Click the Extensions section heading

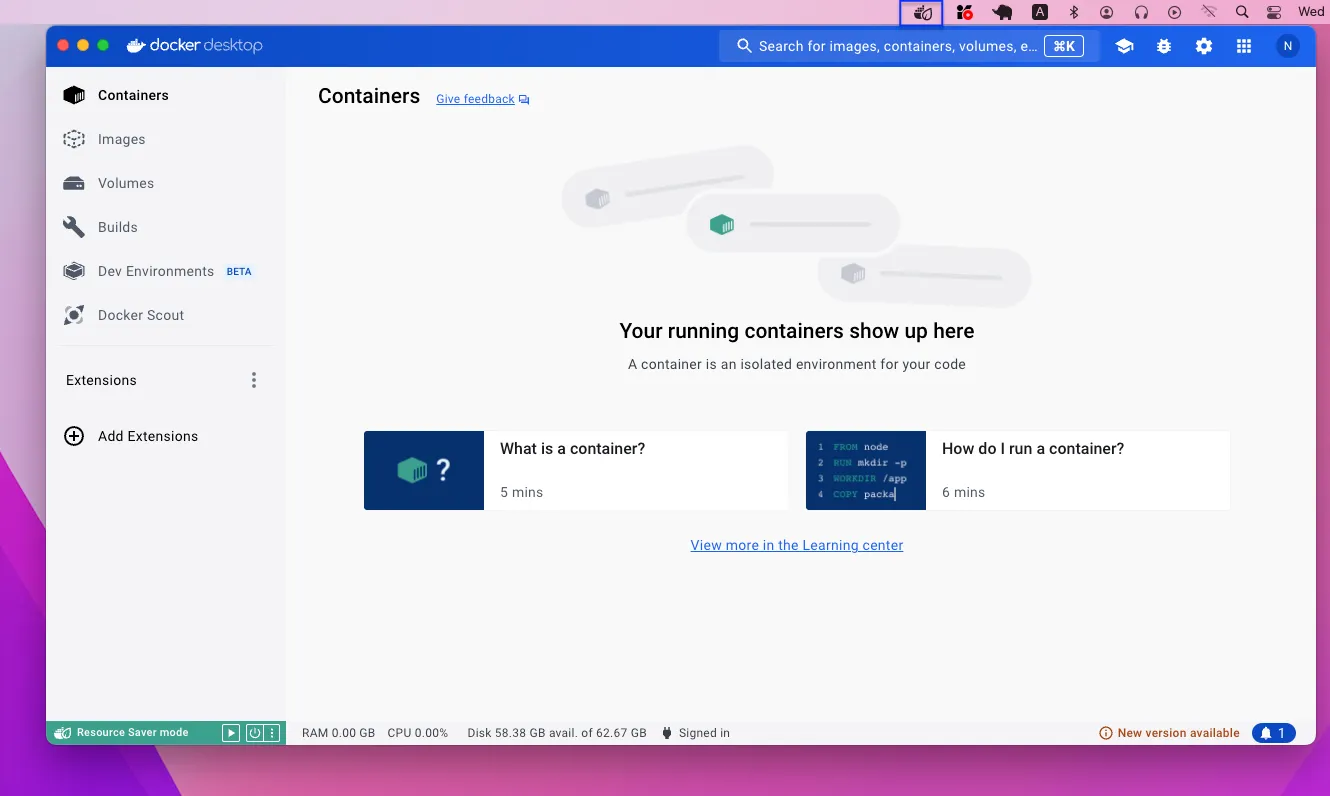click(101, 380)
